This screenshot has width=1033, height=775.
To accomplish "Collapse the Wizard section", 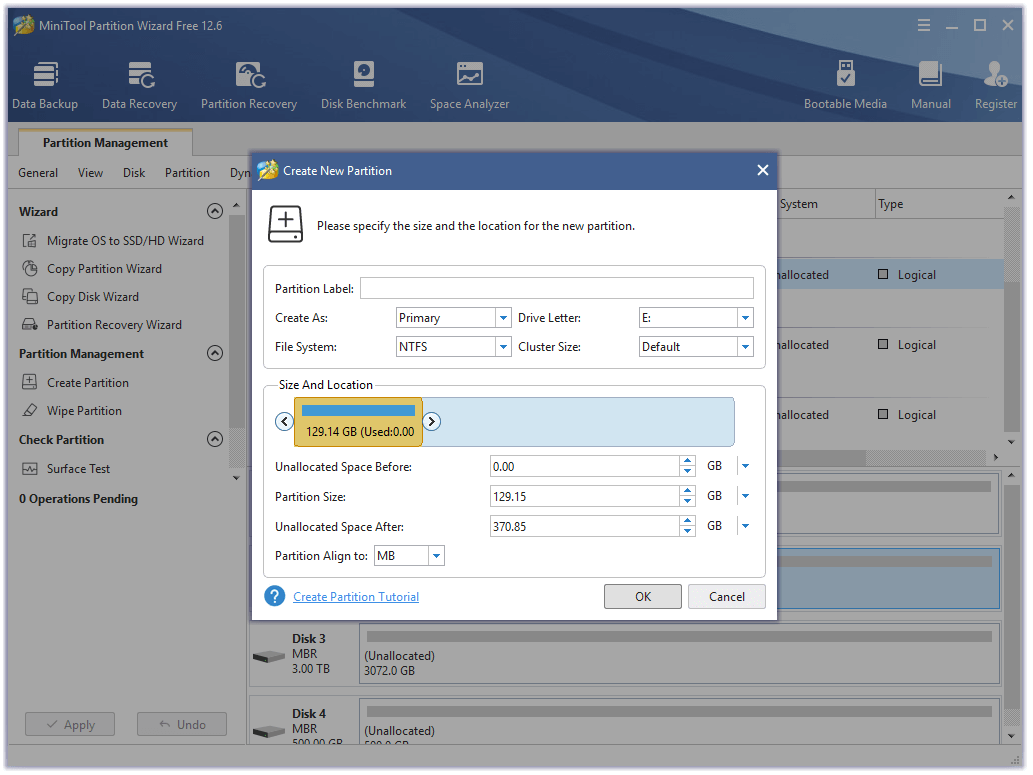I will click(215, 211).
